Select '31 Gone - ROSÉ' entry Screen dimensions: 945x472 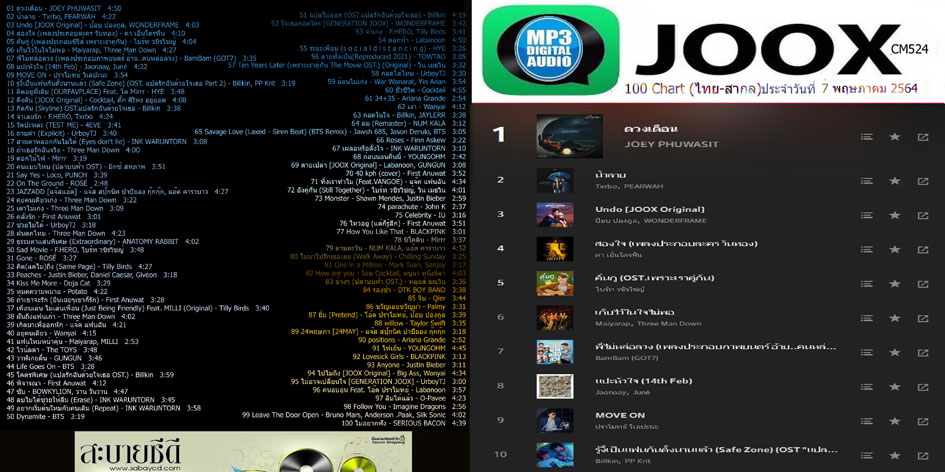40,257
